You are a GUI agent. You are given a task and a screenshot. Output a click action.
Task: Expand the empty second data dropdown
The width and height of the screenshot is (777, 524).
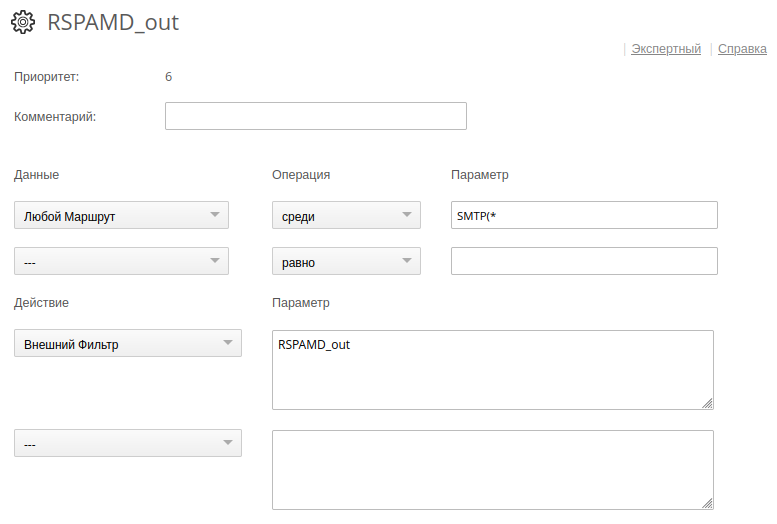tap(121, 261)
